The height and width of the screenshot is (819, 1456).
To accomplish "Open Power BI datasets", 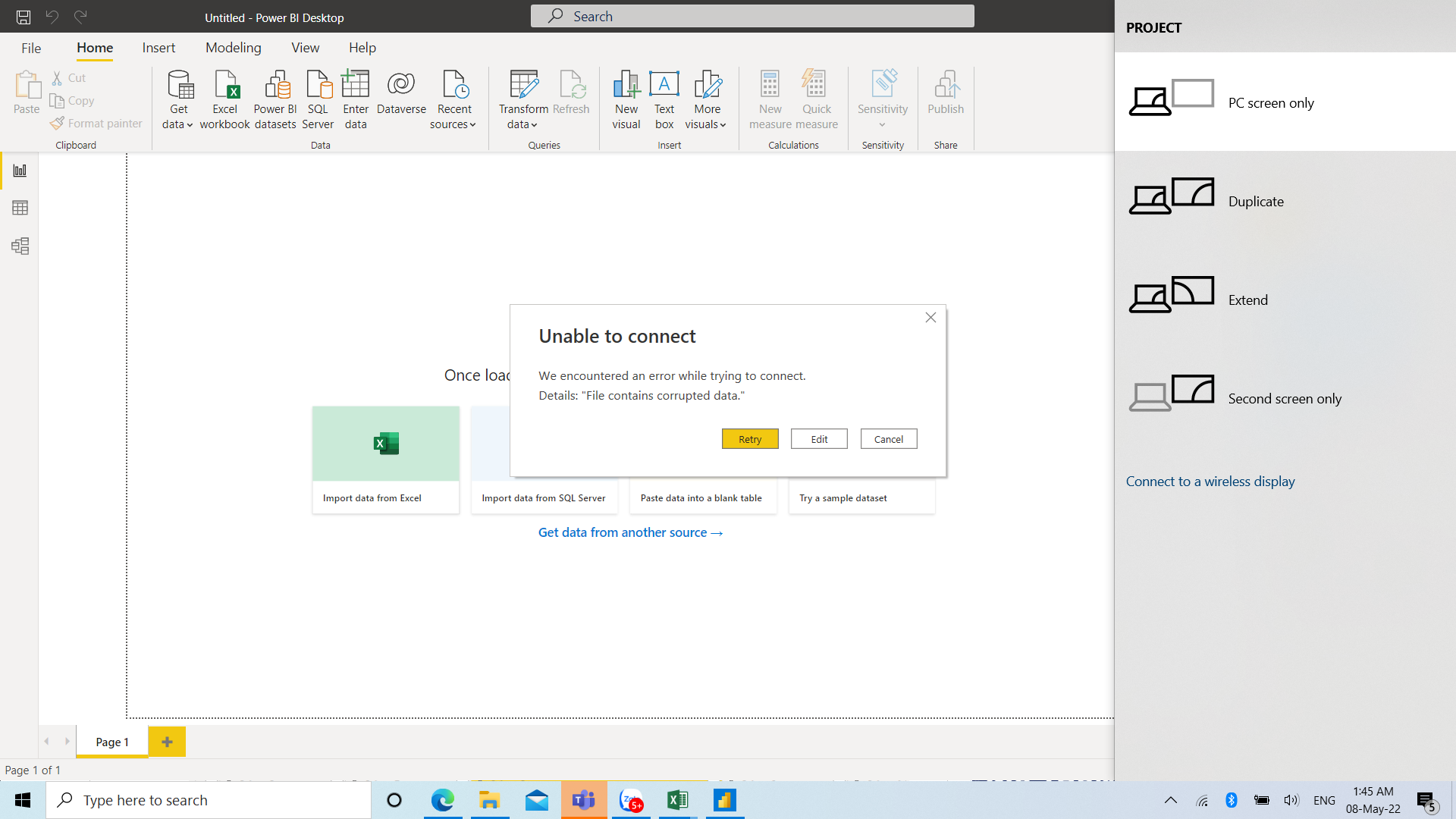I will coord(275,100).
